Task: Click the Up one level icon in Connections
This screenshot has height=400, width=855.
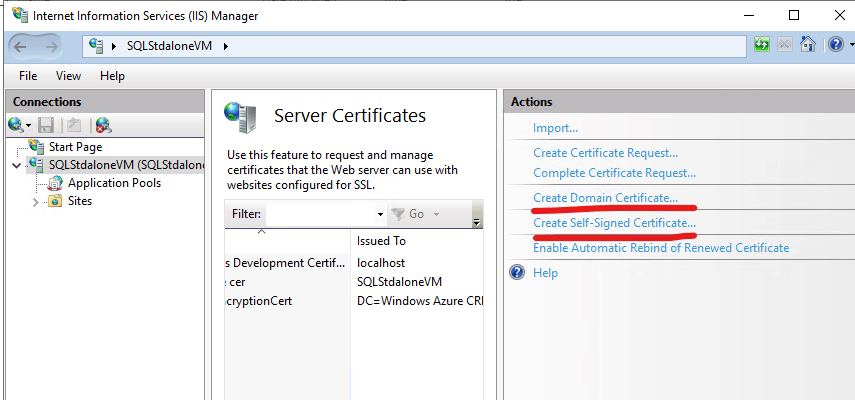Action: [x=74, y=126]
